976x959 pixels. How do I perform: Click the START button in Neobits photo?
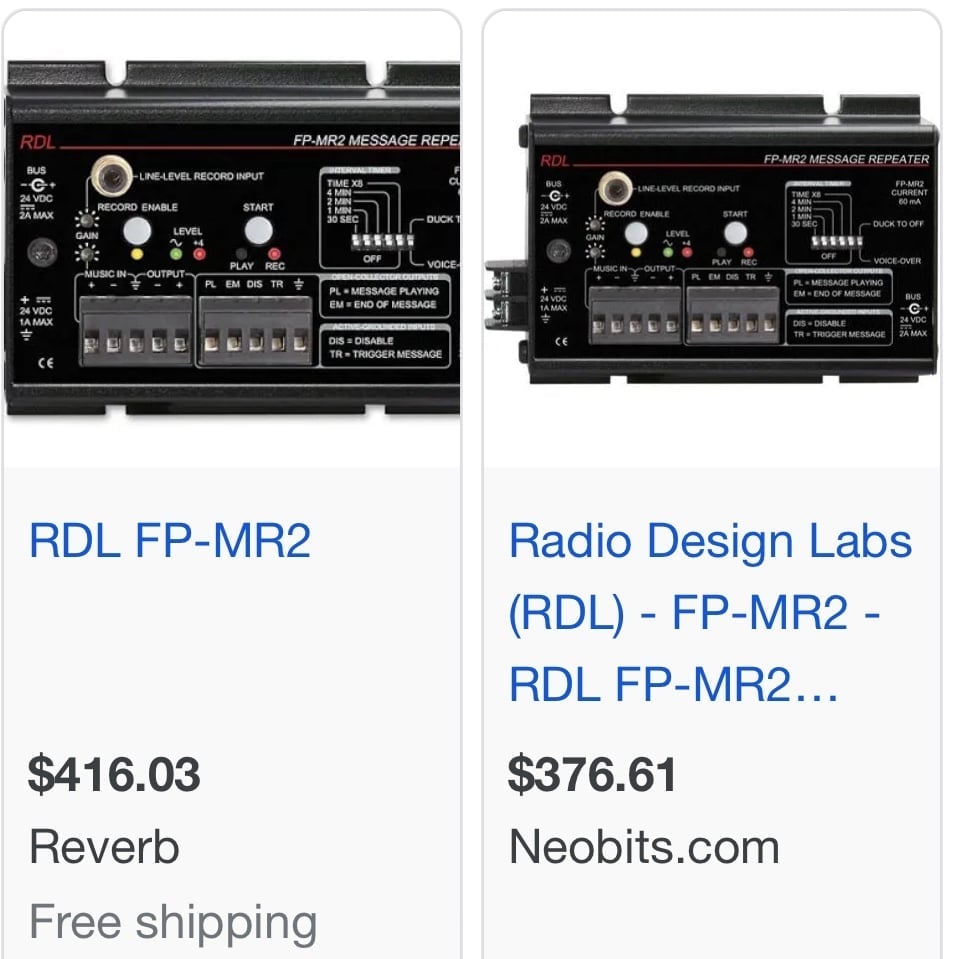click(735, 233)
